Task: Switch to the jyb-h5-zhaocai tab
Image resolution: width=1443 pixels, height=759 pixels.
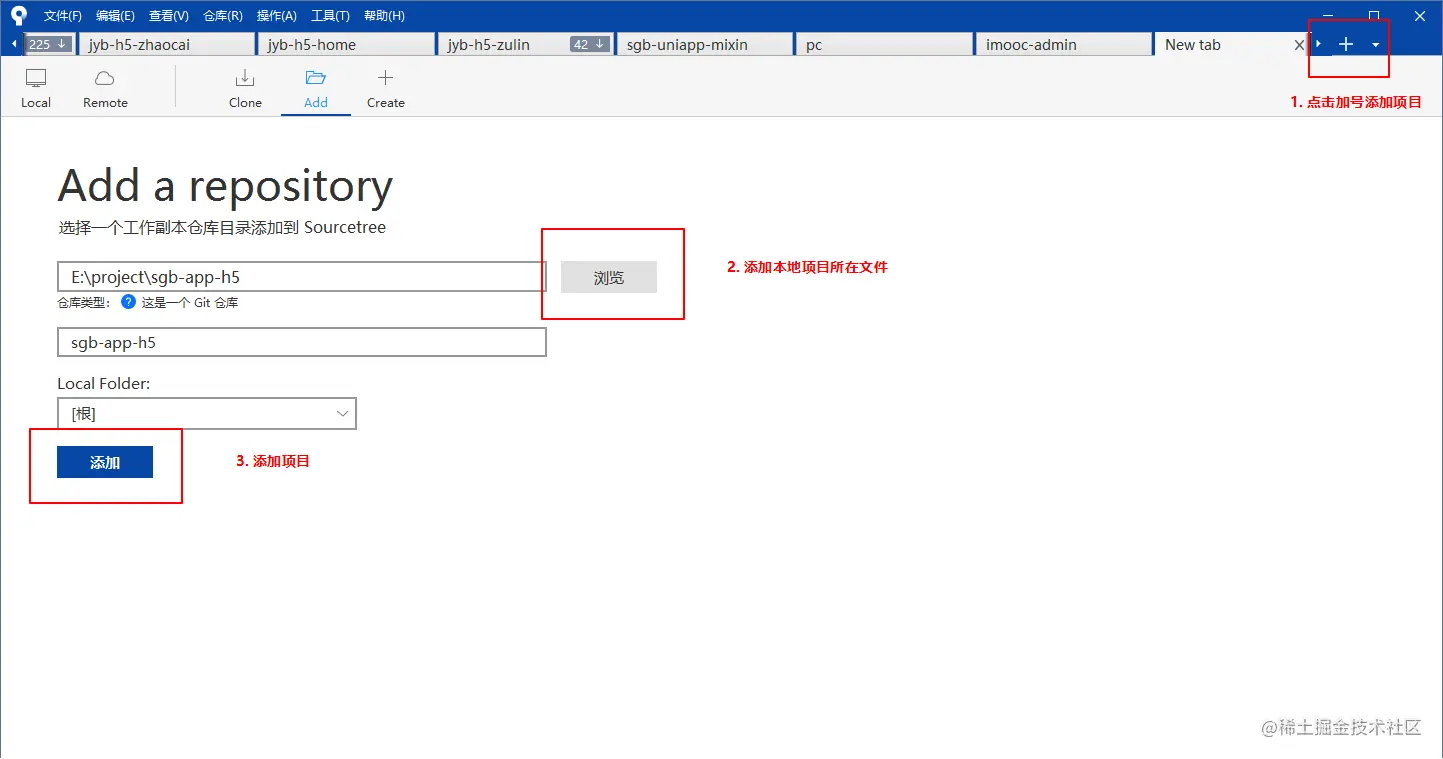Action: click(x=166, y=44)
